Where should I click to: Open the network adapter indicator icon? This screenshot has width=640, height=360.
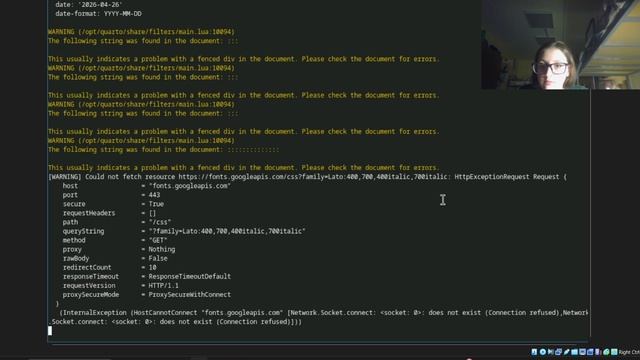pos(558,352)
